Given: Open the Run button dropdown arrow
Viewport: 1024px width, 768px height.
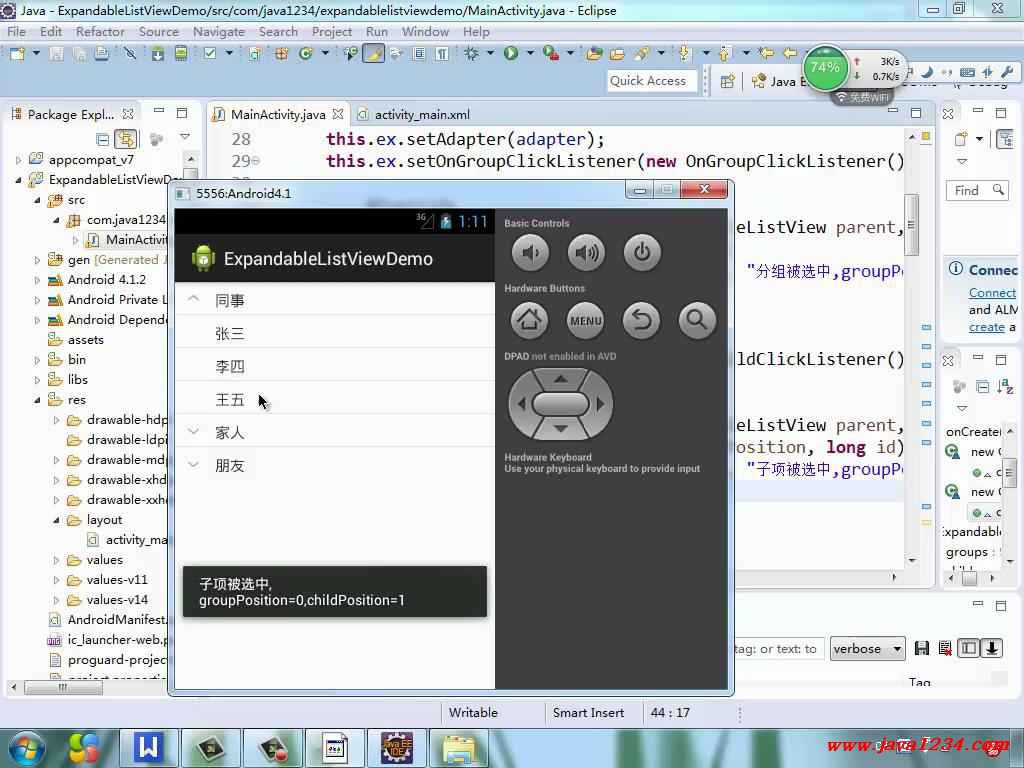Looking at the screenshot, I should click(530, 53).
